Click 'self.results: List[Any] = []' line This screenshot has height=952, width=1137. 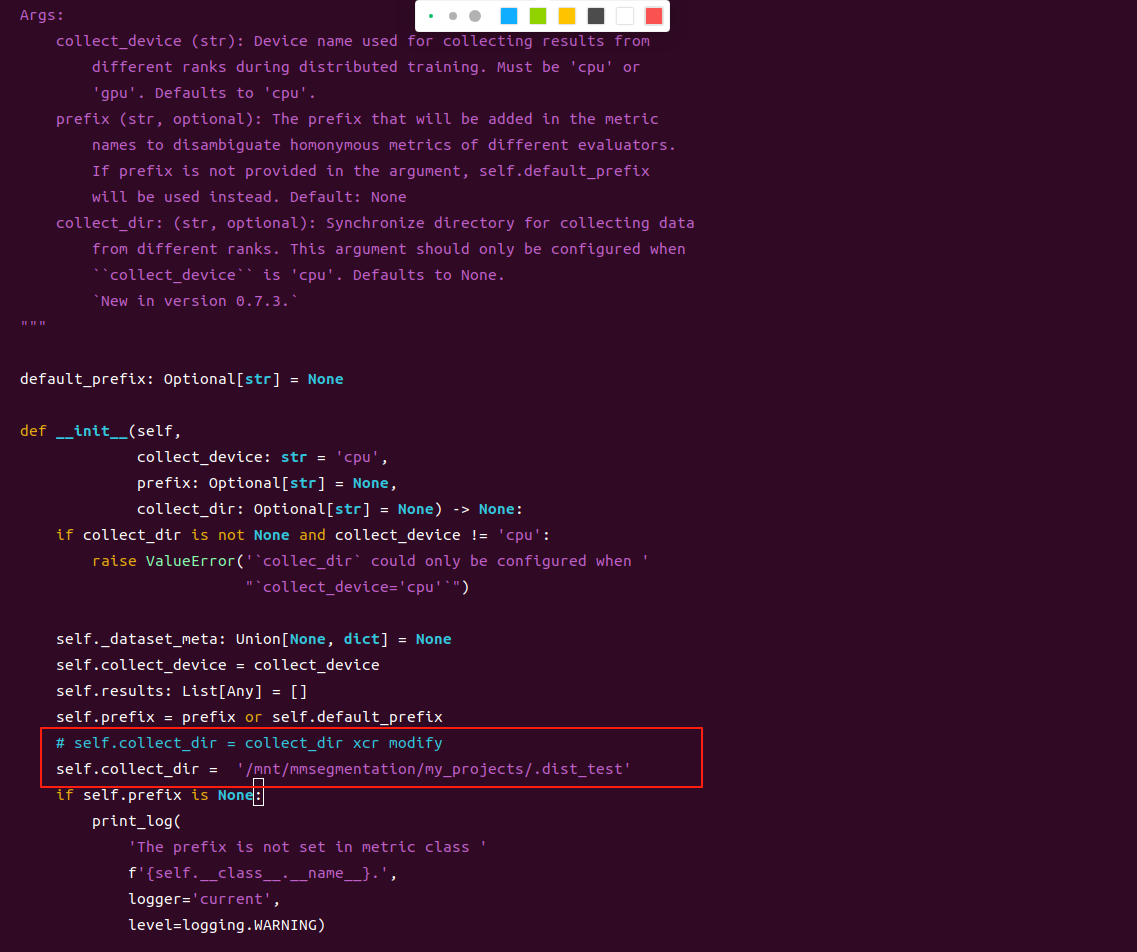[181, 692]
